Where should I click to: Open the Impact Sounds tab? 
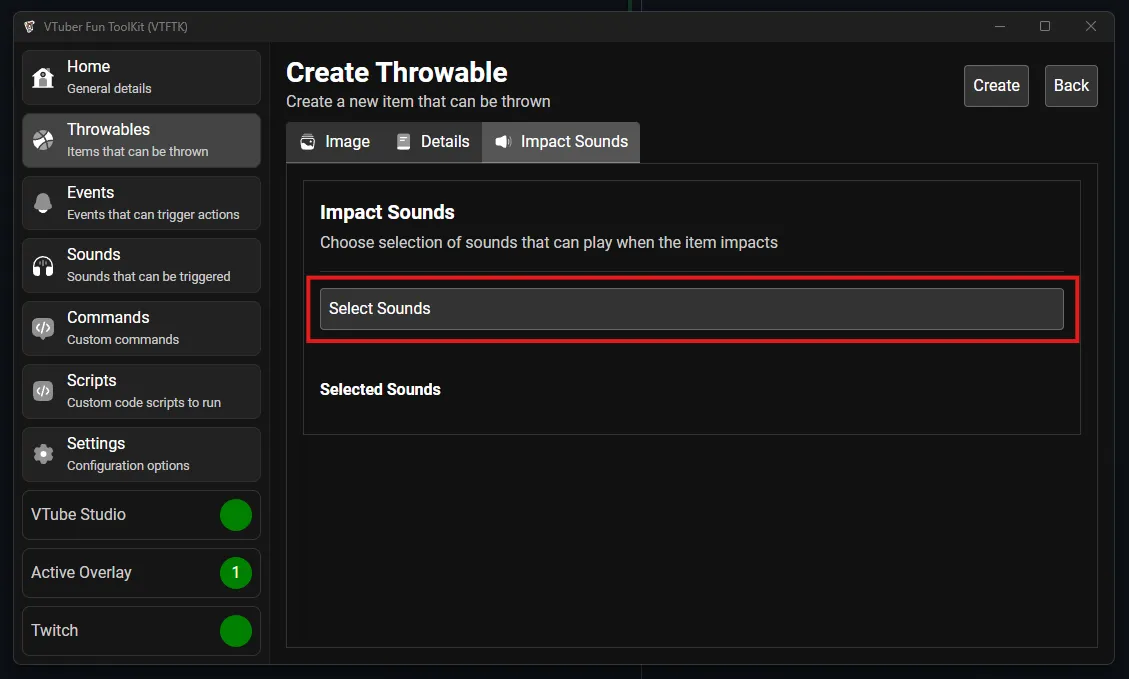[x=561, y=142]
